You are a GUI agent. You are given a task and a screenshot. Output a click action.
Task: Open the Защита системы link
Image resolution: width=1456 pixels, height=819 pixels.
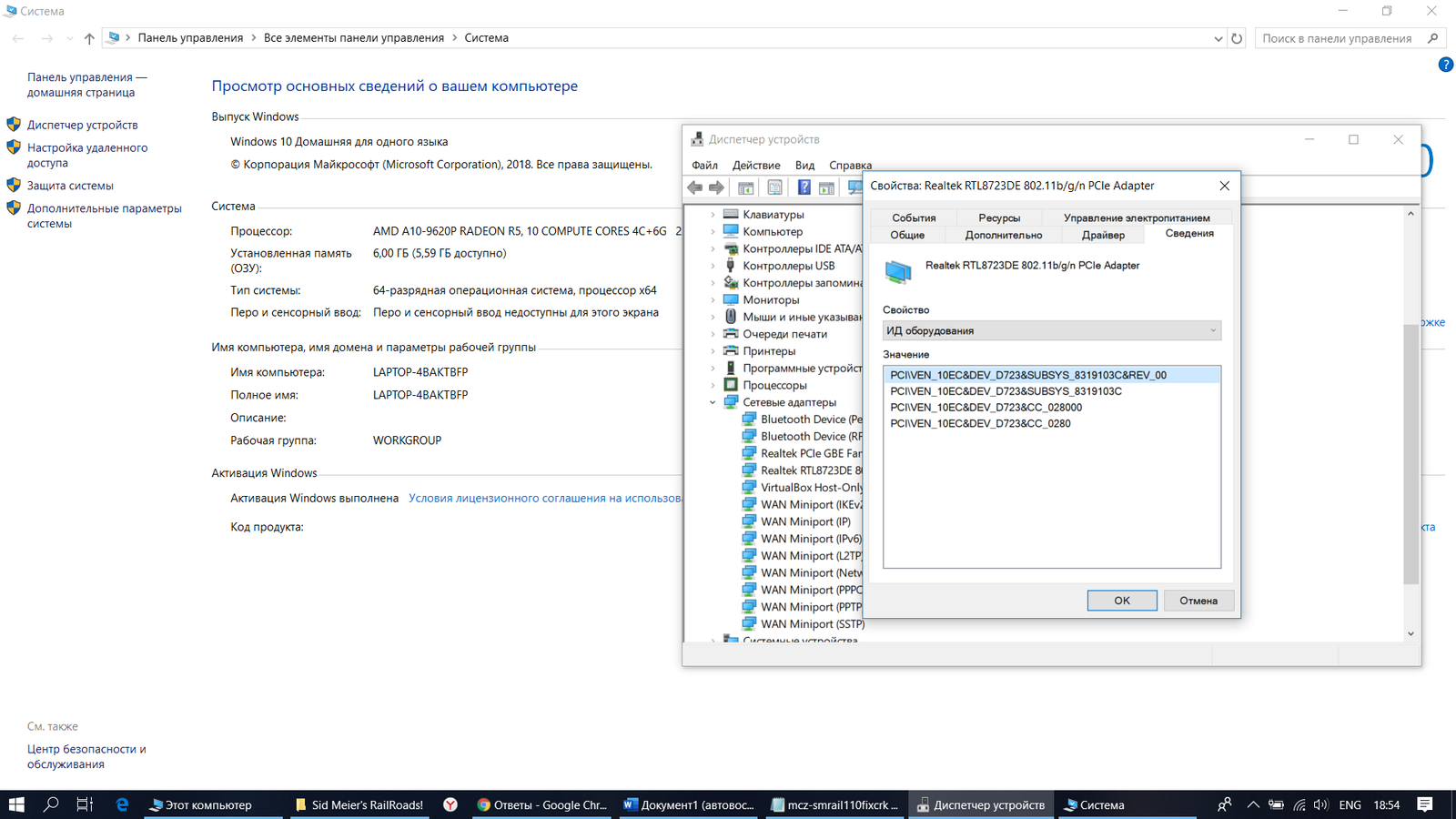(70, 186)
